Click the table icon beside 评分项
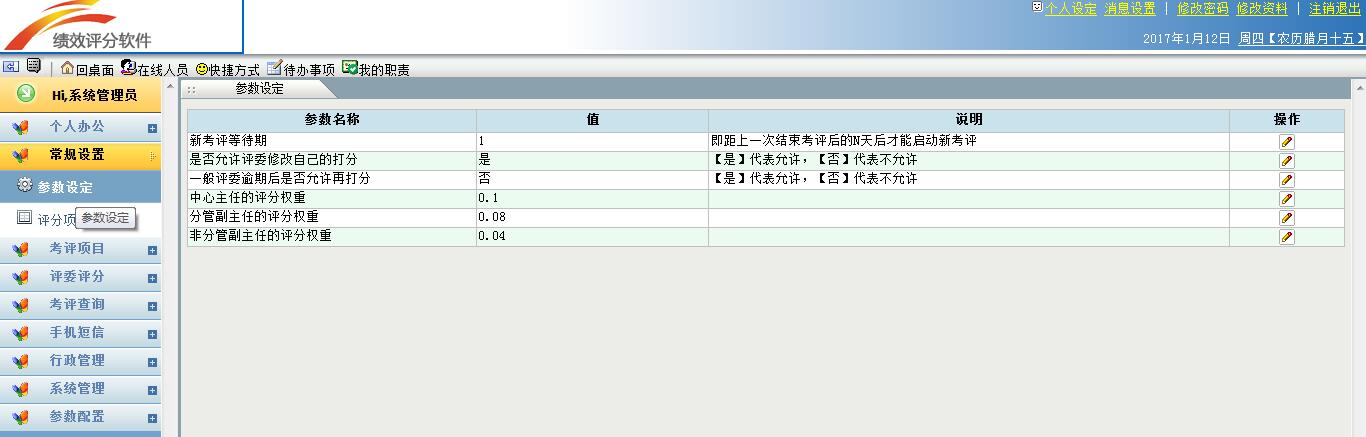The height and width of the screenshot is (437, 1366). (25, 218)
